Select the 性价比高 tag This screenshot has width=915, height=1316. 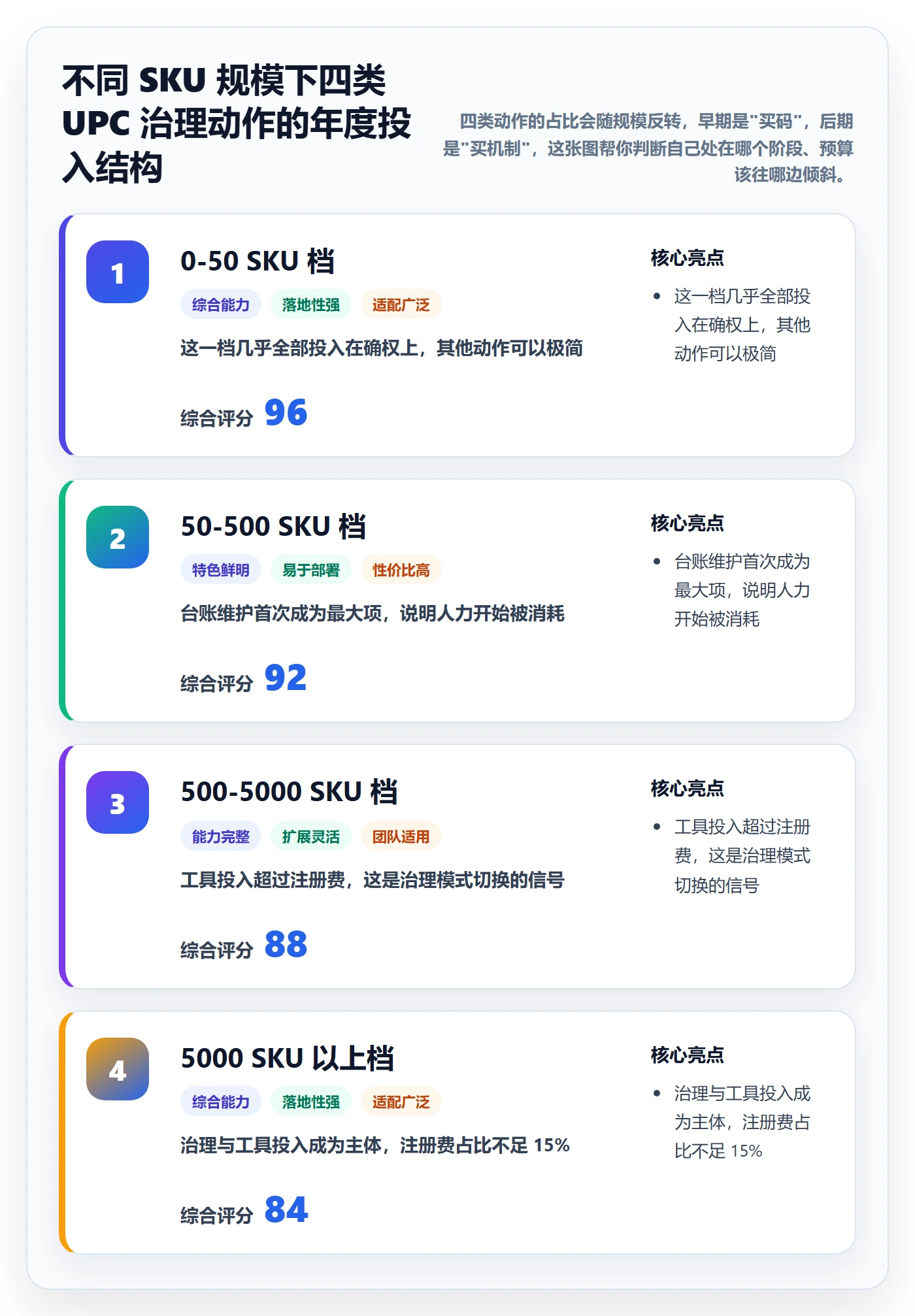(x=401, y=570)
